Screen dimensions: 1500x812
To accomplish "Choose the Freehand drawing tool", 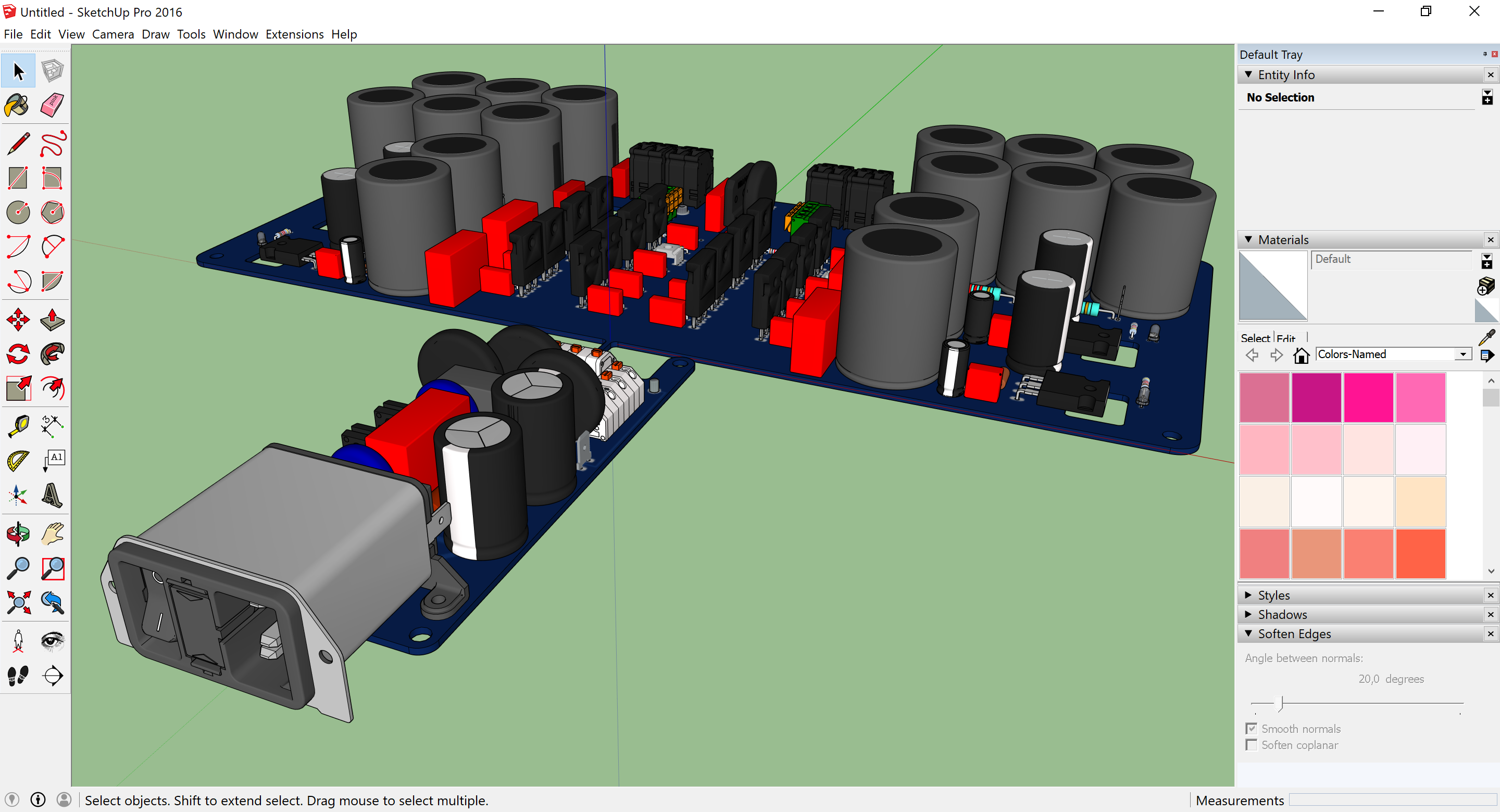I will [53, 144].
